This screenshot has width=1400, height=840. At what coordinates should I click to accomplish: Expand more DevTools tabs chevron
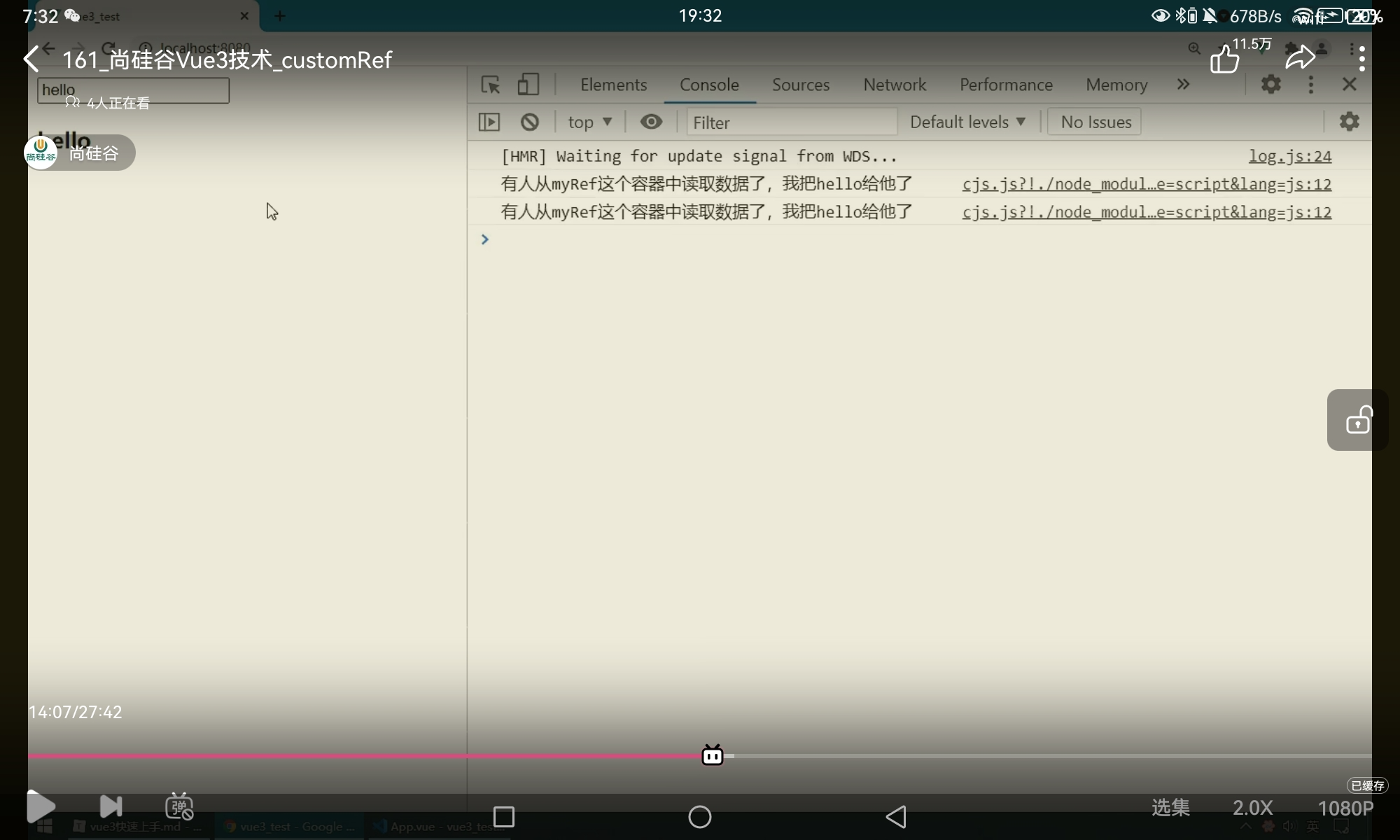click(1183, 85)
